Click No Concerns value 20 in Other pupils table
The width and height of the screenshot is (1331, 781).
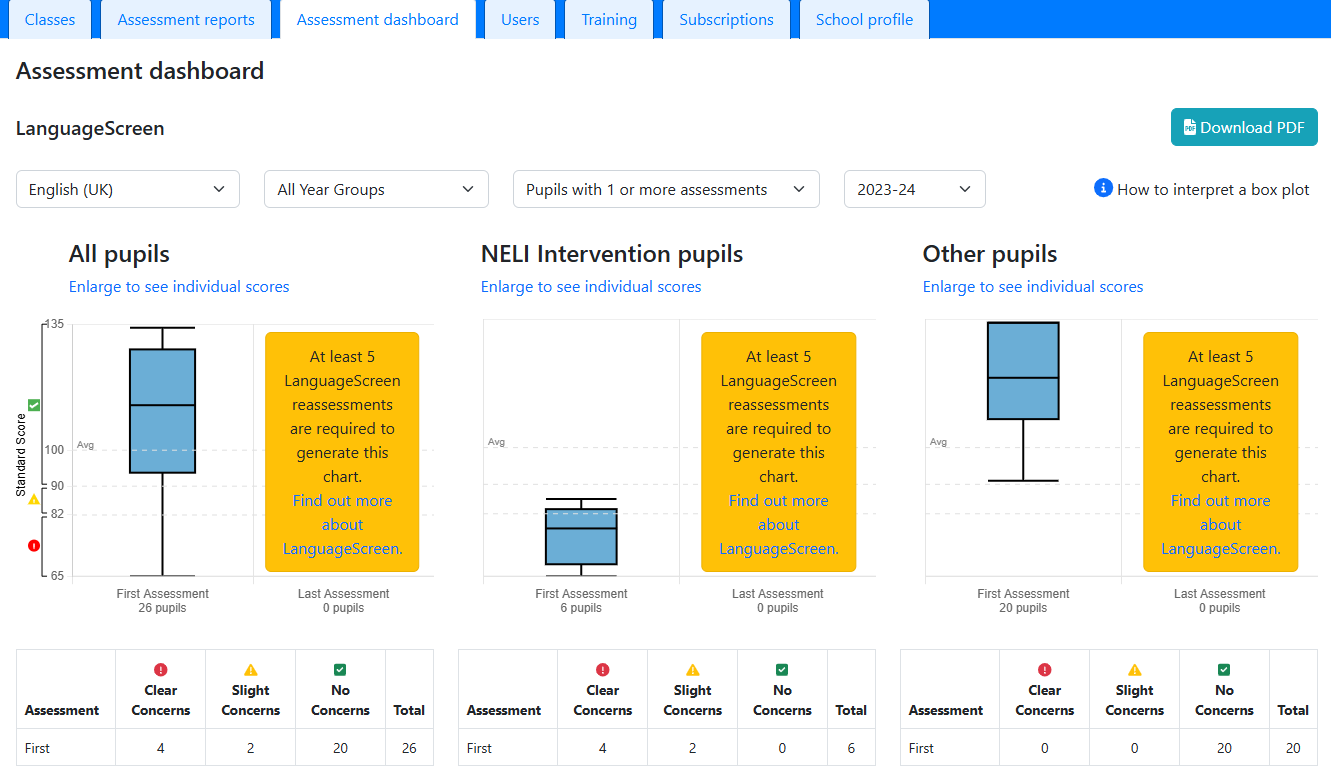1224,748
